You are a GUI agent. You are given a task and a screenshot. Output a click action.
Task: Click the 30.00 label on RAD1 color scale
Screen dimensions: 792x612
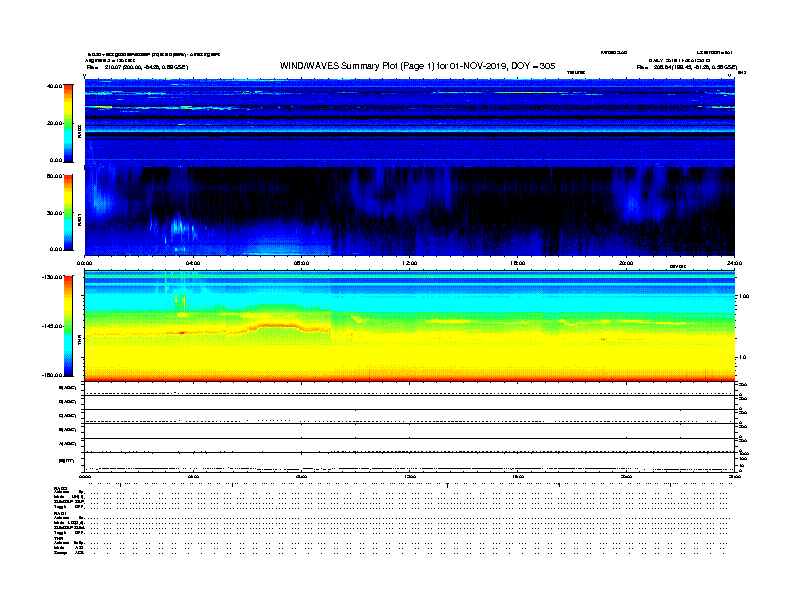(54, 213)
